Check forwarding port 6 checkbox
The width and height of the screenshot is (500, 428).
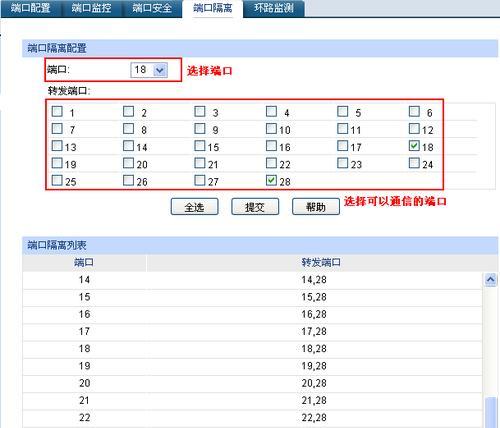[x=414, y=111]
